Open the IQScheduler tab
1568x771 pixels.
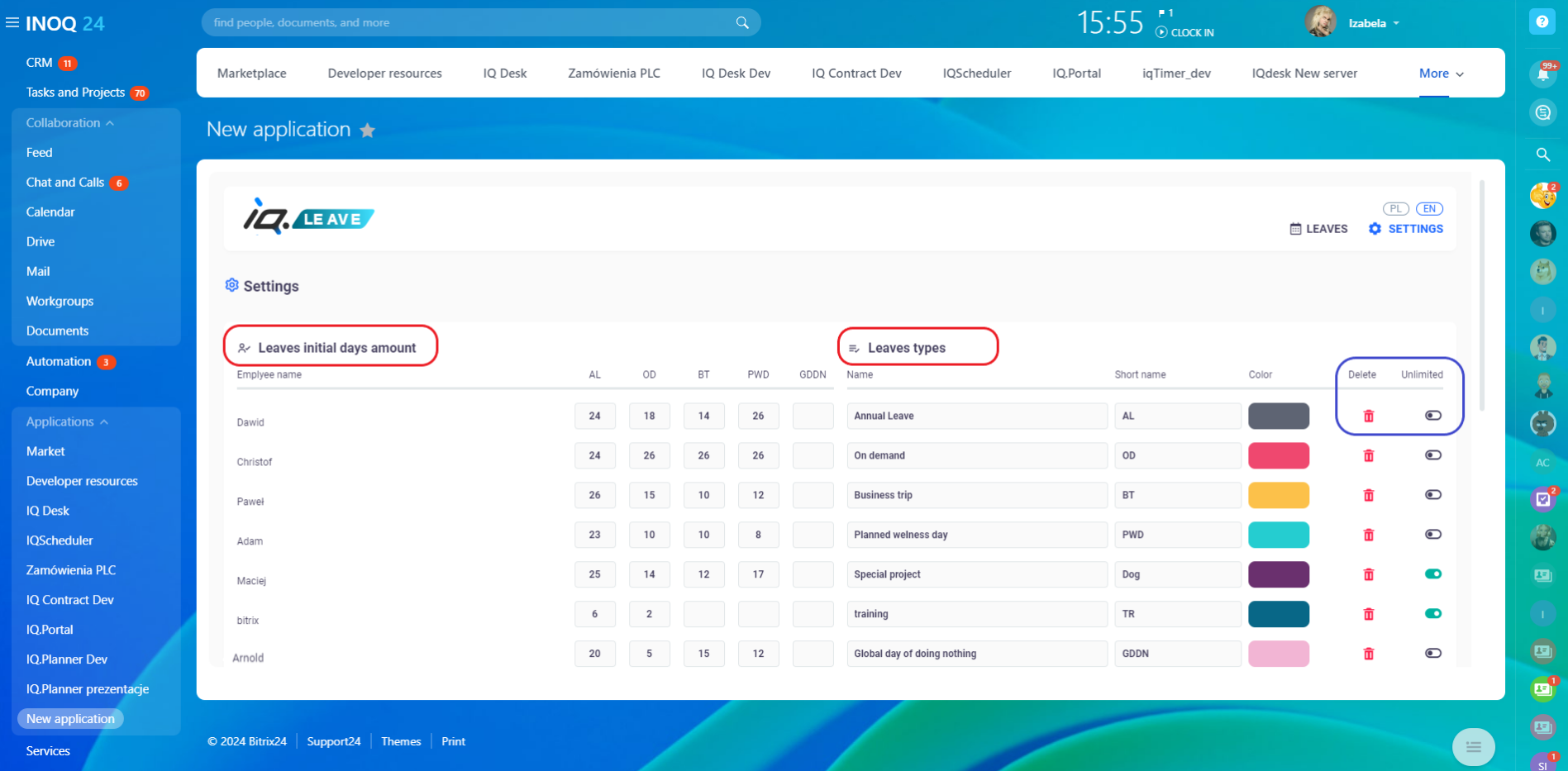[x=977, y=74]
